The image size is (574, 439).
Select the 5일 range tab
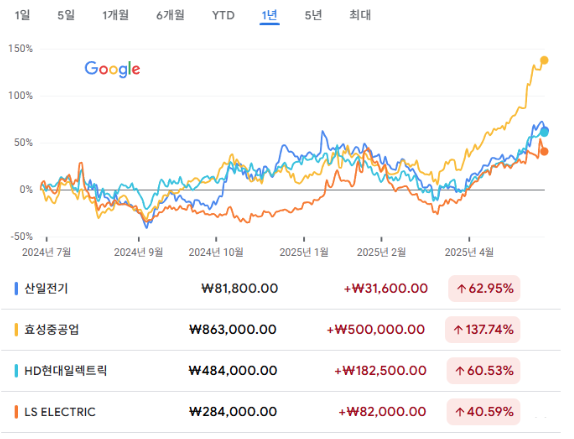66,15
